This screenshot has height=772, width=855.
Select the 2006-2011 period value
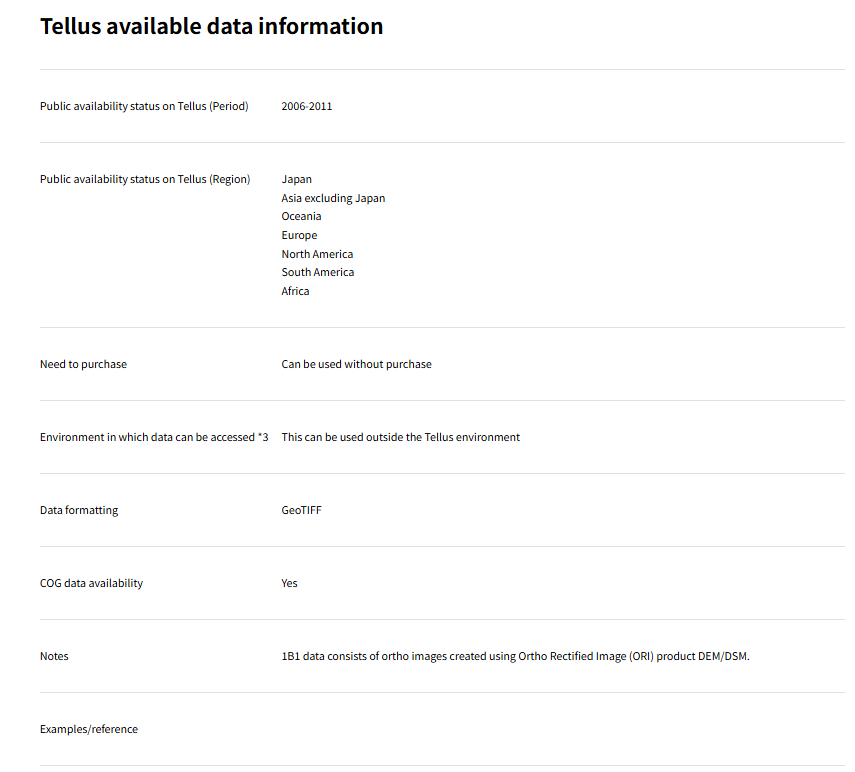tap(307, 106)
